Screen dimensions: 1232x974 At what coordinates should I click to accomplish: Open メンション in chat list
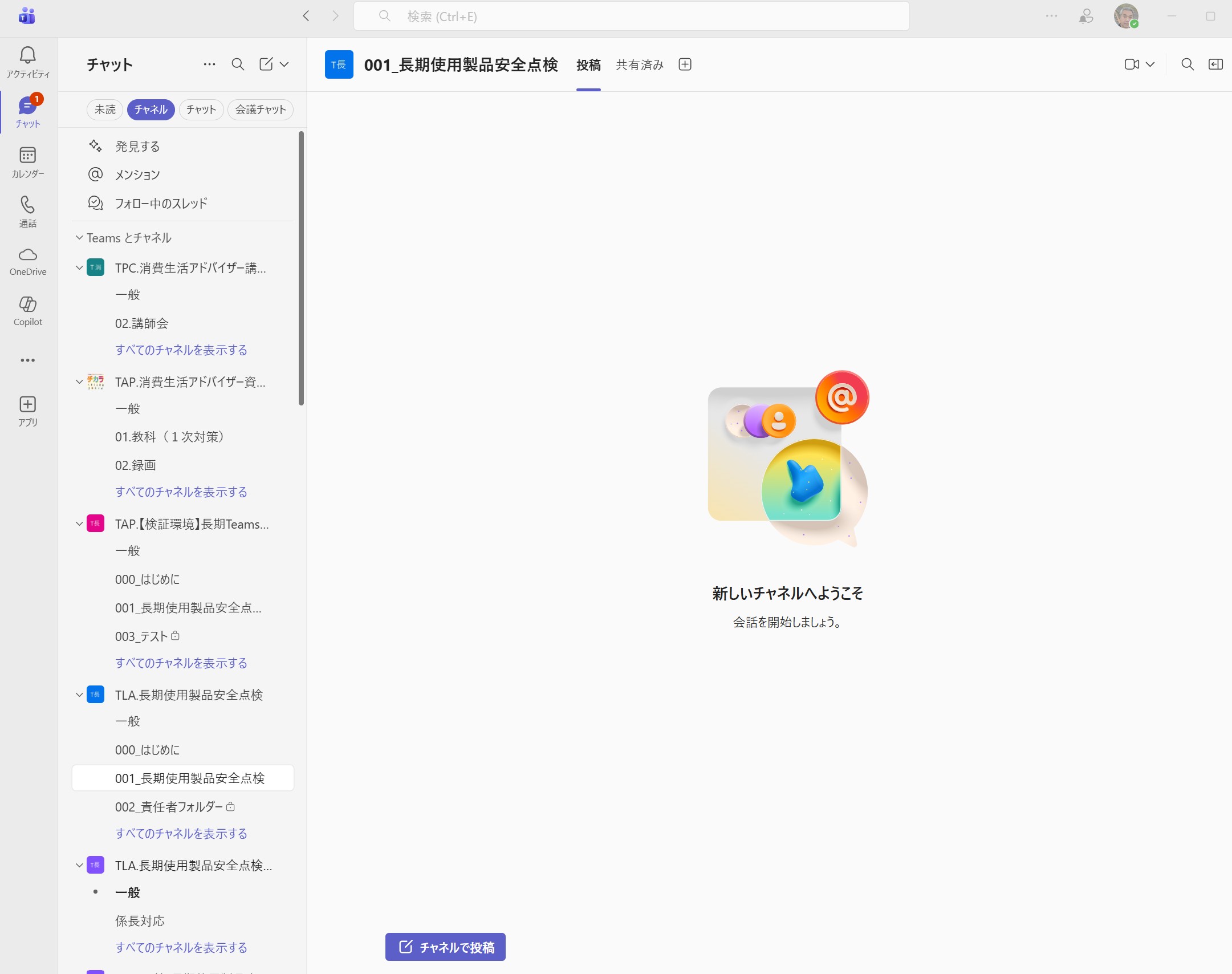click(x=182, y=174)
